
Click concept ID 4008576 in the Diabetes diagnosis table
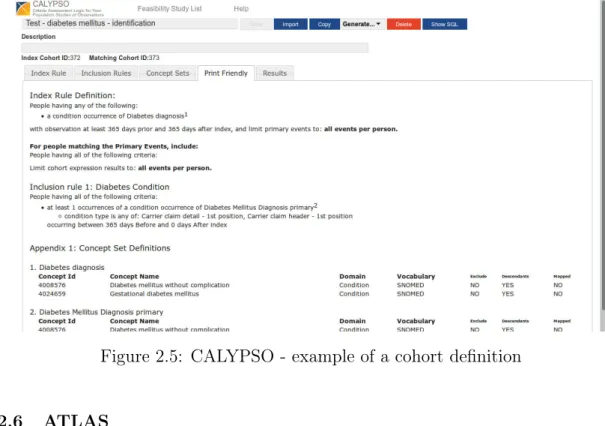[x=52, y=285]
